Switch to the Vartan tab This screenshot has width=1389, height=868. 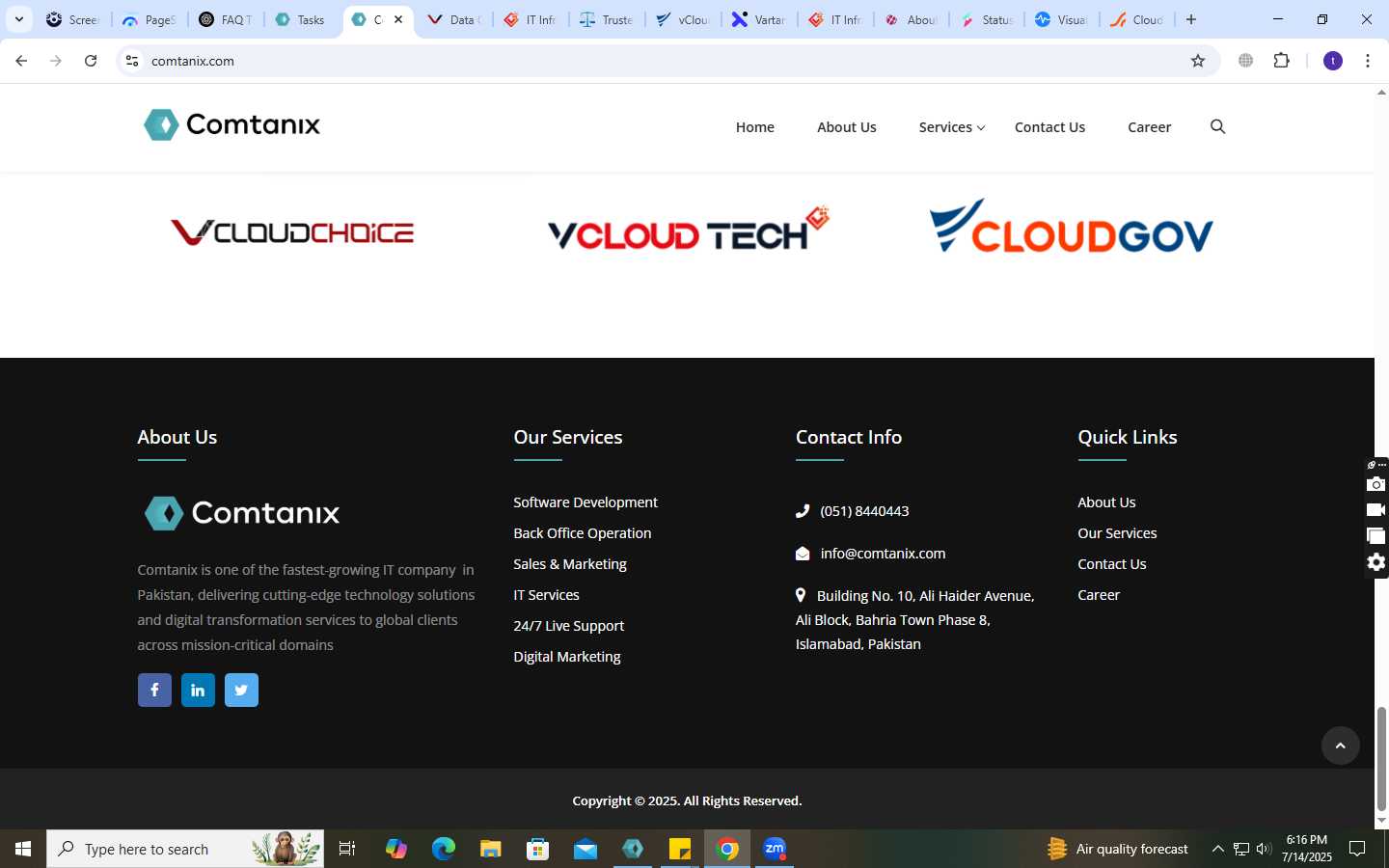coord(758,19)
